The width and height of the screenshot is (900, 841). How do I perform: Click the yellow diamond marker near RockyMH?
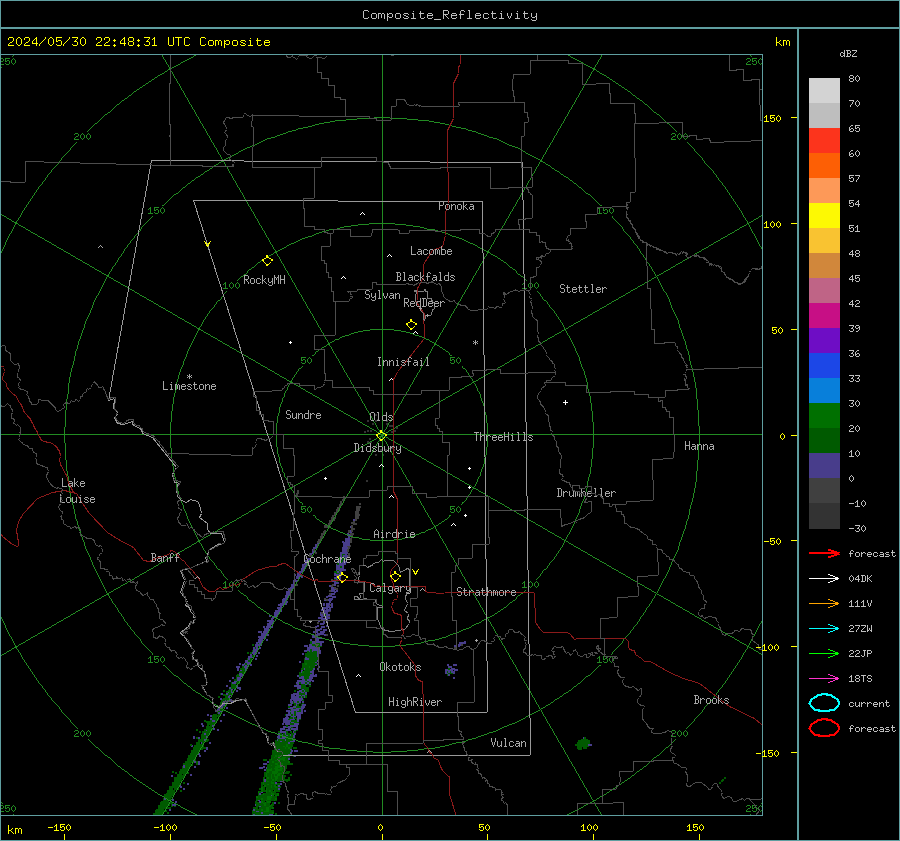click(x=267, y=261)
